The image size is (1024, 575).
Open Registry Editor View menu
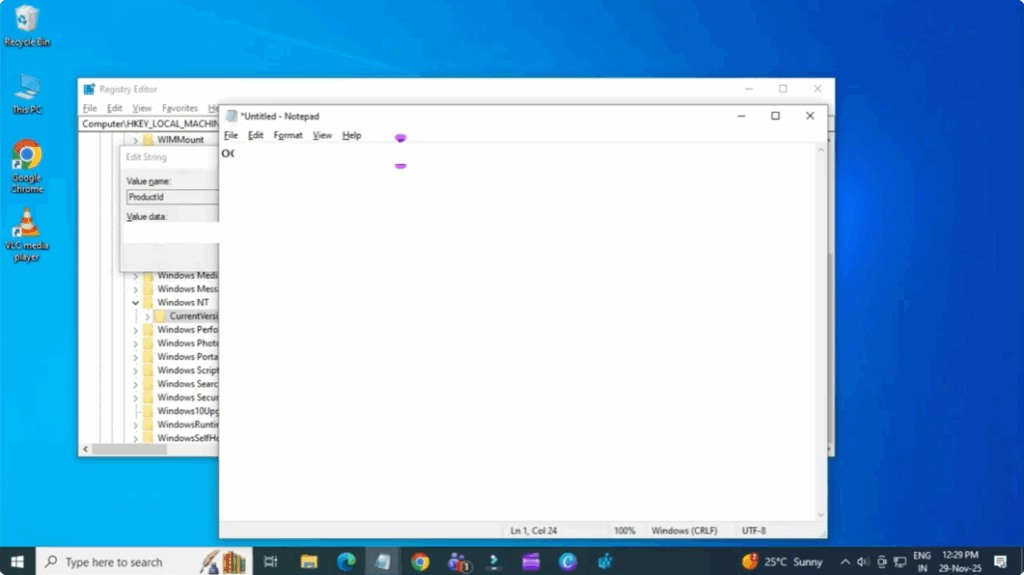(142, 108)
